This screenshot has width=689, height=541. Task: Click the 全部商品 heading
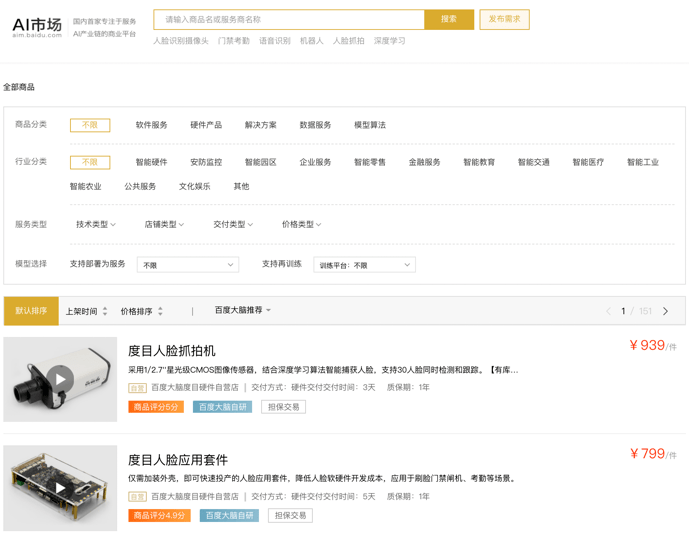[19, 87]
